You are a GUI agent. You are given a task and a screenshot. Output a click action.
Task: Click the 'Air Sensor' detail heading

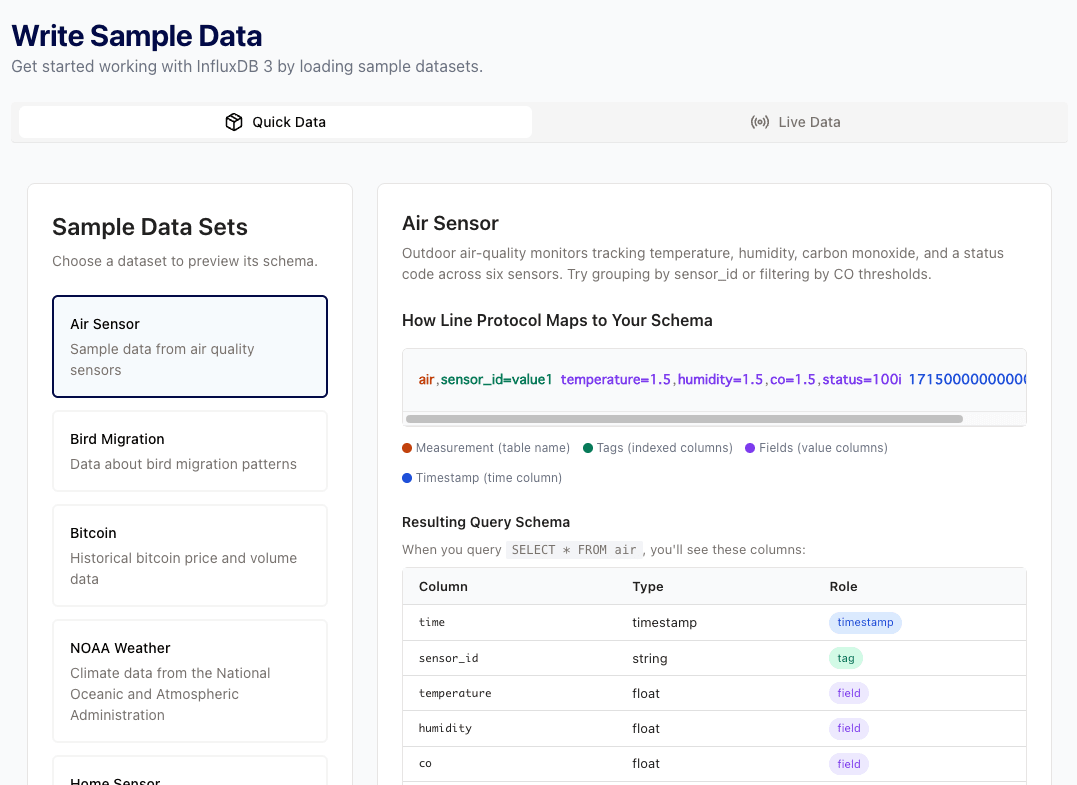point(451,223)
